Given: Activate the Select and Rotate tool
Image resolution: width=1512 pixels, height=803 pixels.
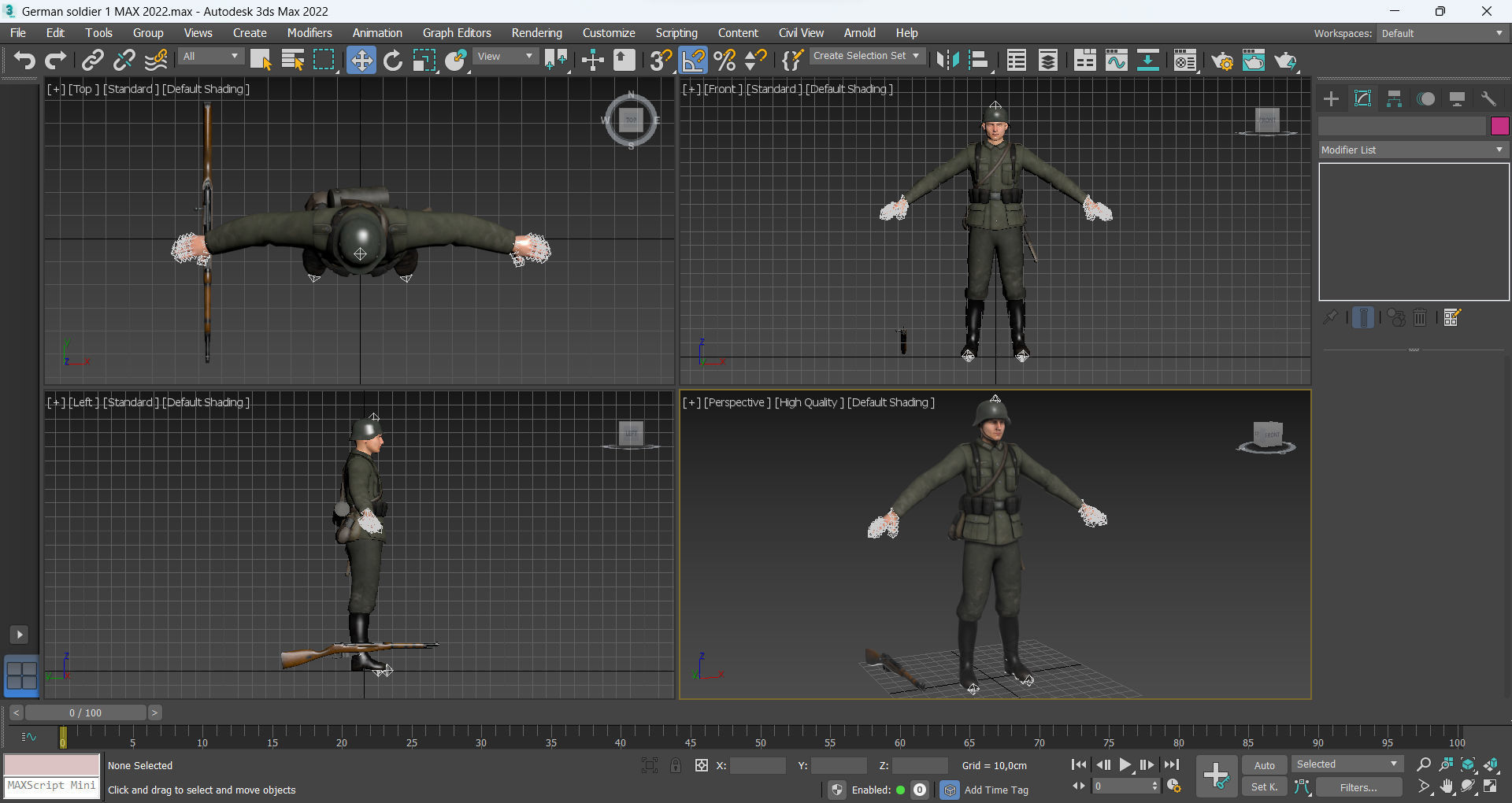Looking at the screenshot, I should coord(393,60).
